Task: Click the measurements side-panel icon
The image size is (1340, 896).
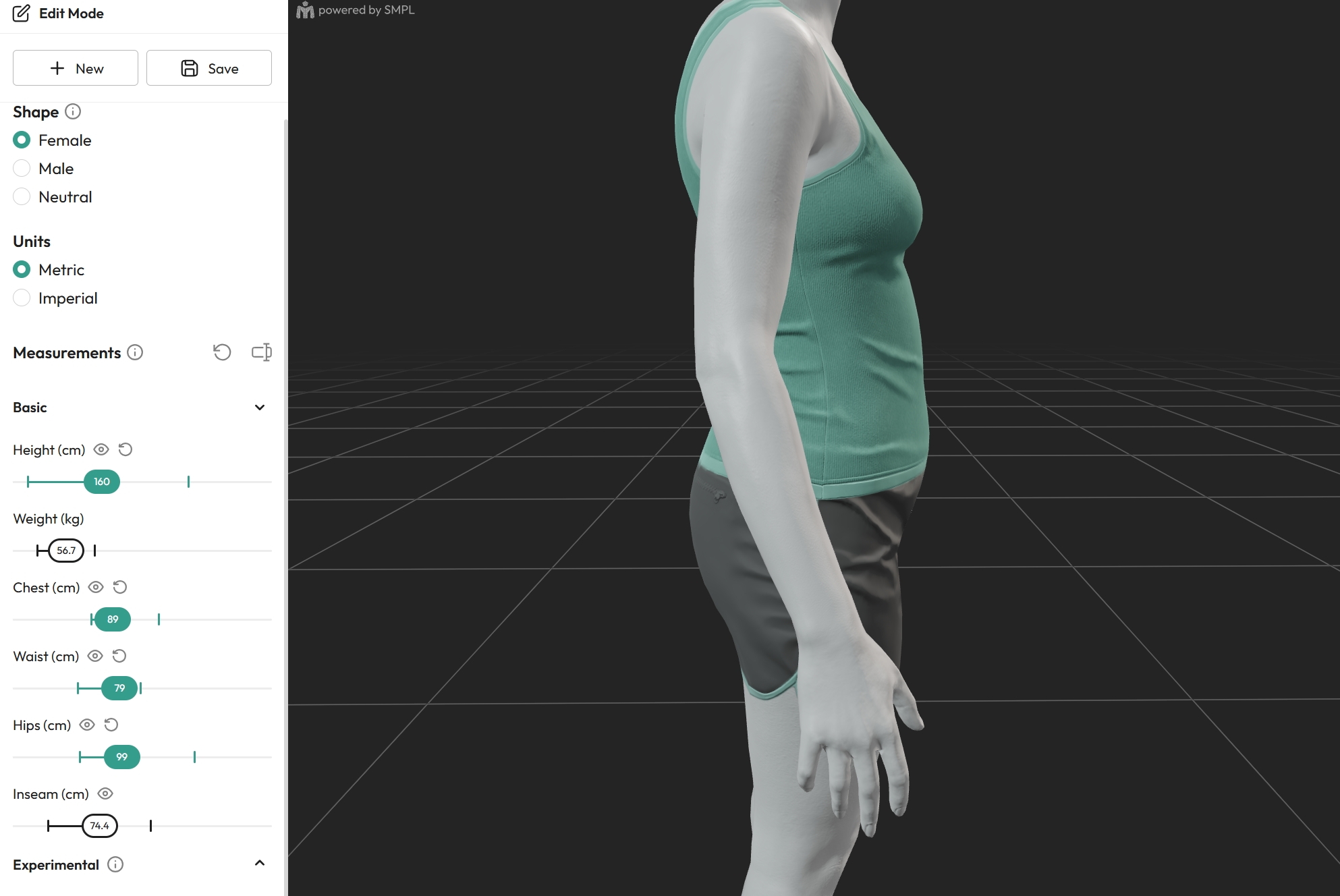Action: 261,352
